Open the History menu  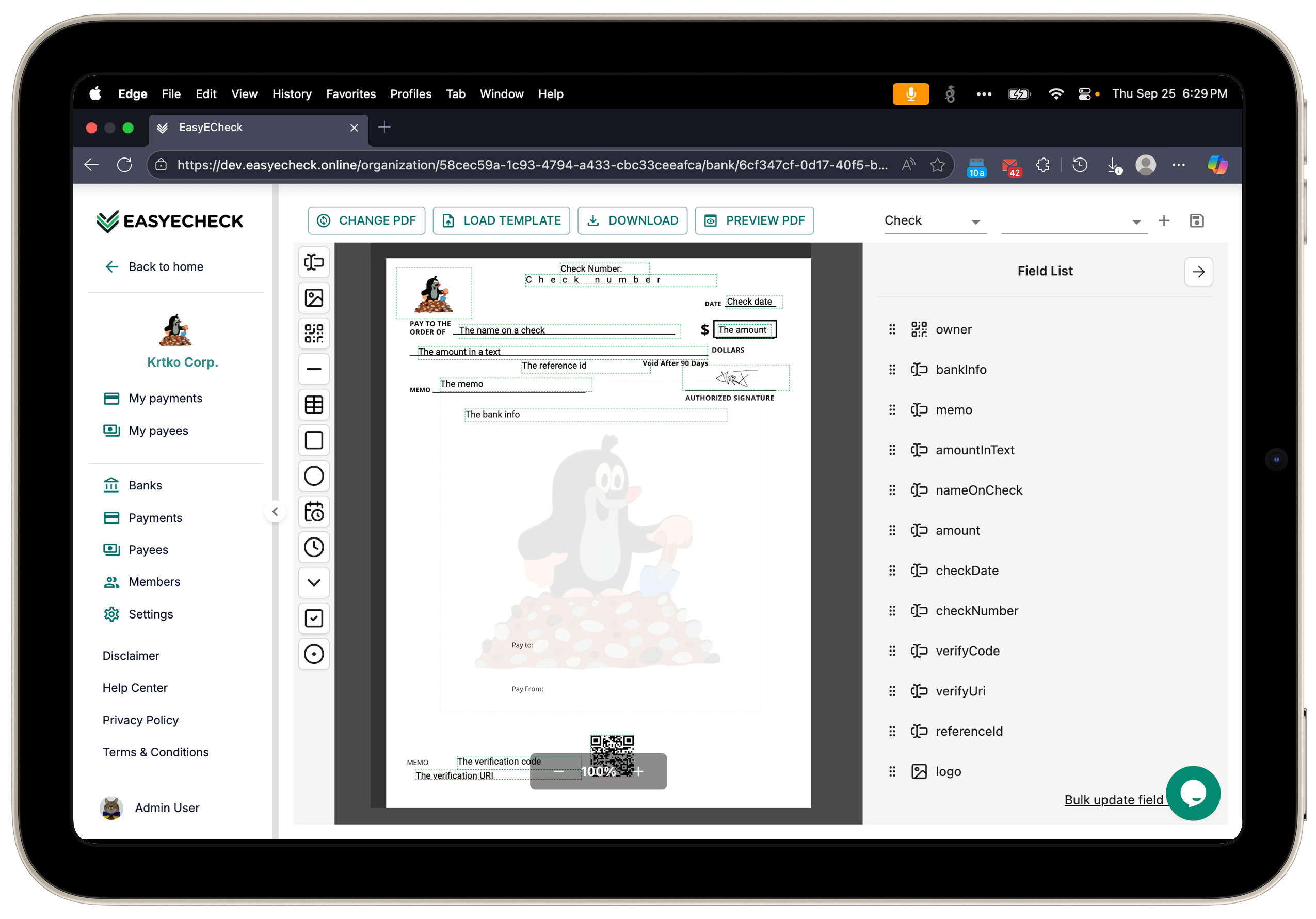[292, 94]
